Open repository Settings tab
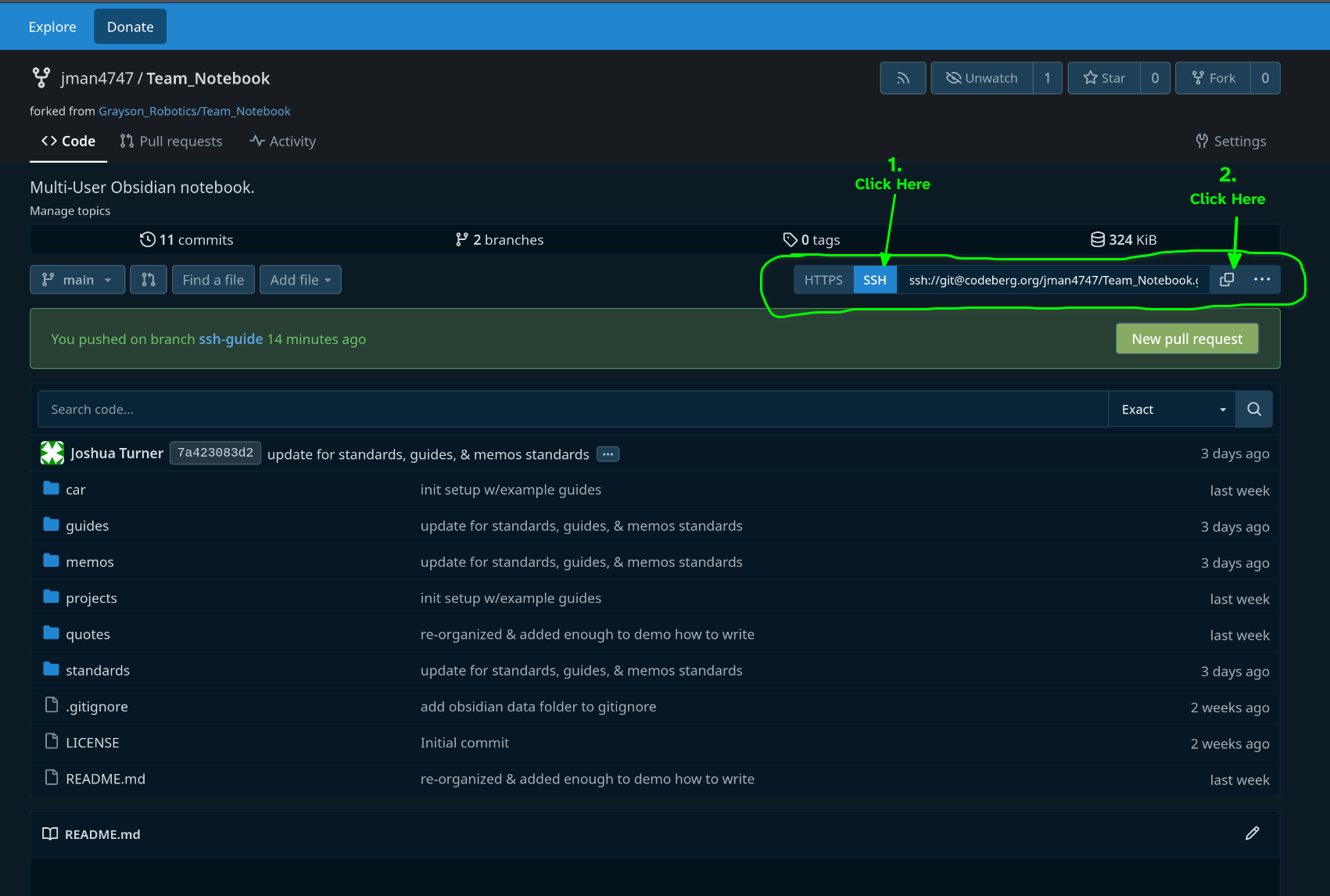Image resolution: width=1330 pixels, height=896 pixels. pyautogui.click(x=1231, y=142)
